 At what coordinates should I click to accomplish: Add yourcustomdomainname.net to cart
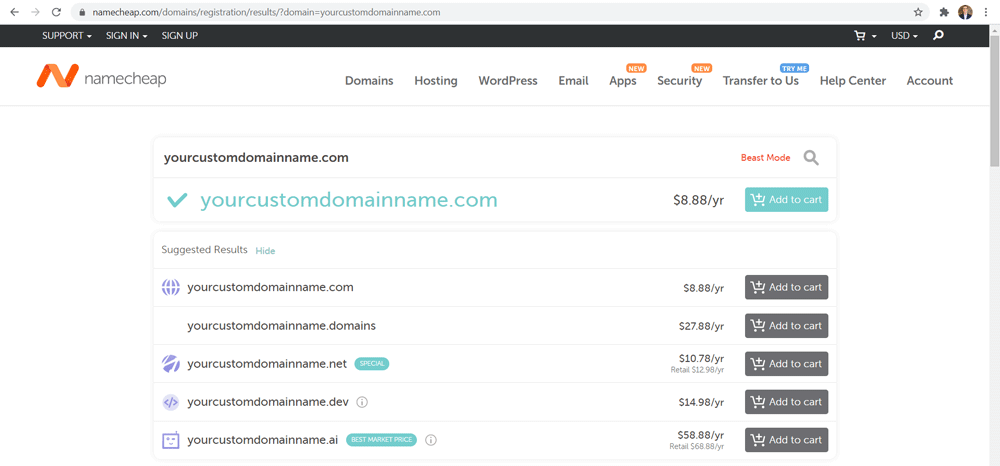tap(786, 363)
